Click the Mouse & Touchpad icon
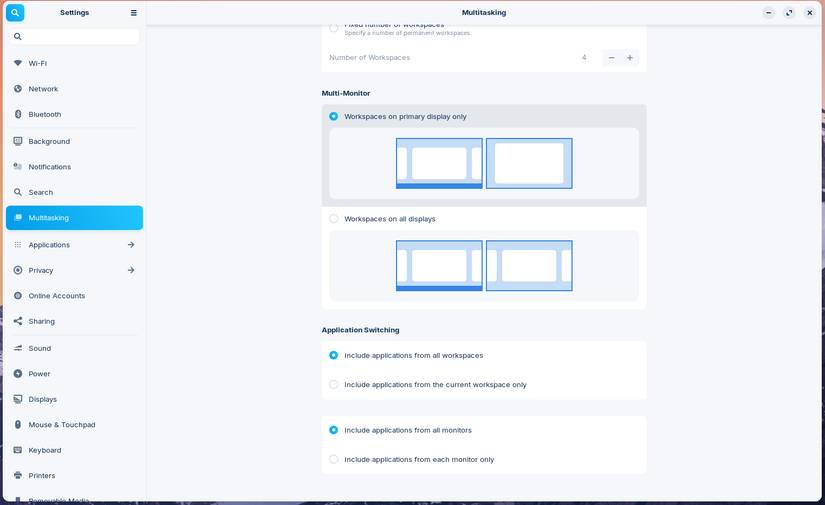 pyautogui.click(x=18, y=425)
